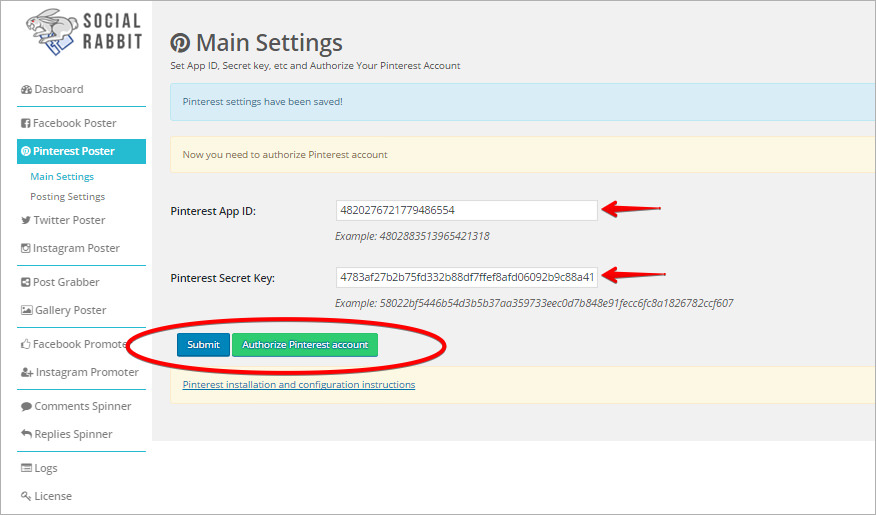Click Authorize Pinterest account button
Screen dimensions: 876x515
(305, 345)
